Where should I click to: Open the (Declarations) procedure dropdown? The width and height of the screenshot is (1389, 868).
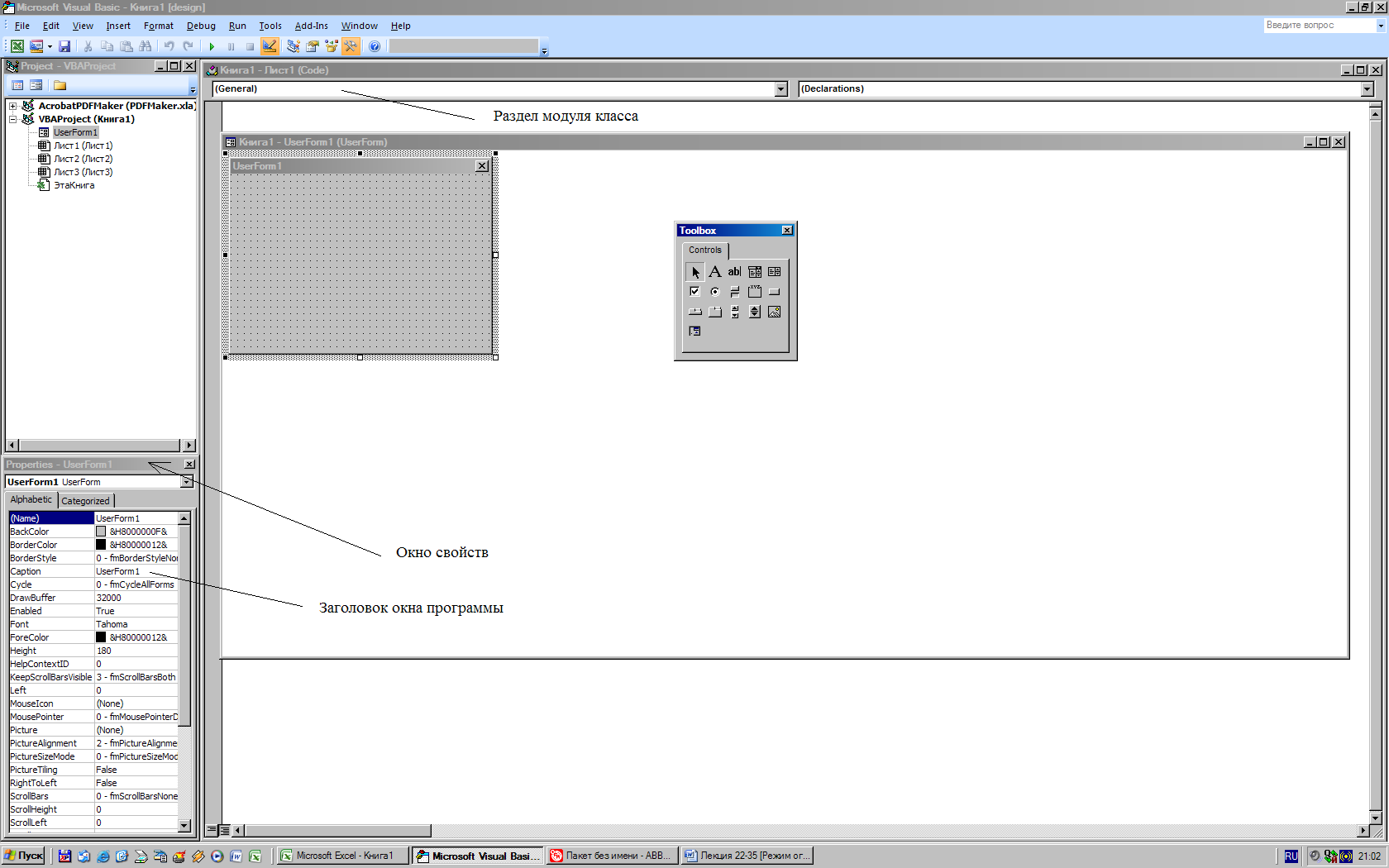[1367, 89]
